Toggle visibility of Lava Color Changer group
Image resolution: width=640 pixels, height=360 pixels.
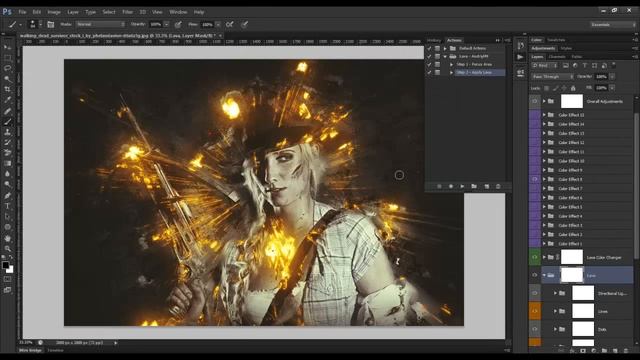tap(535, 257)
